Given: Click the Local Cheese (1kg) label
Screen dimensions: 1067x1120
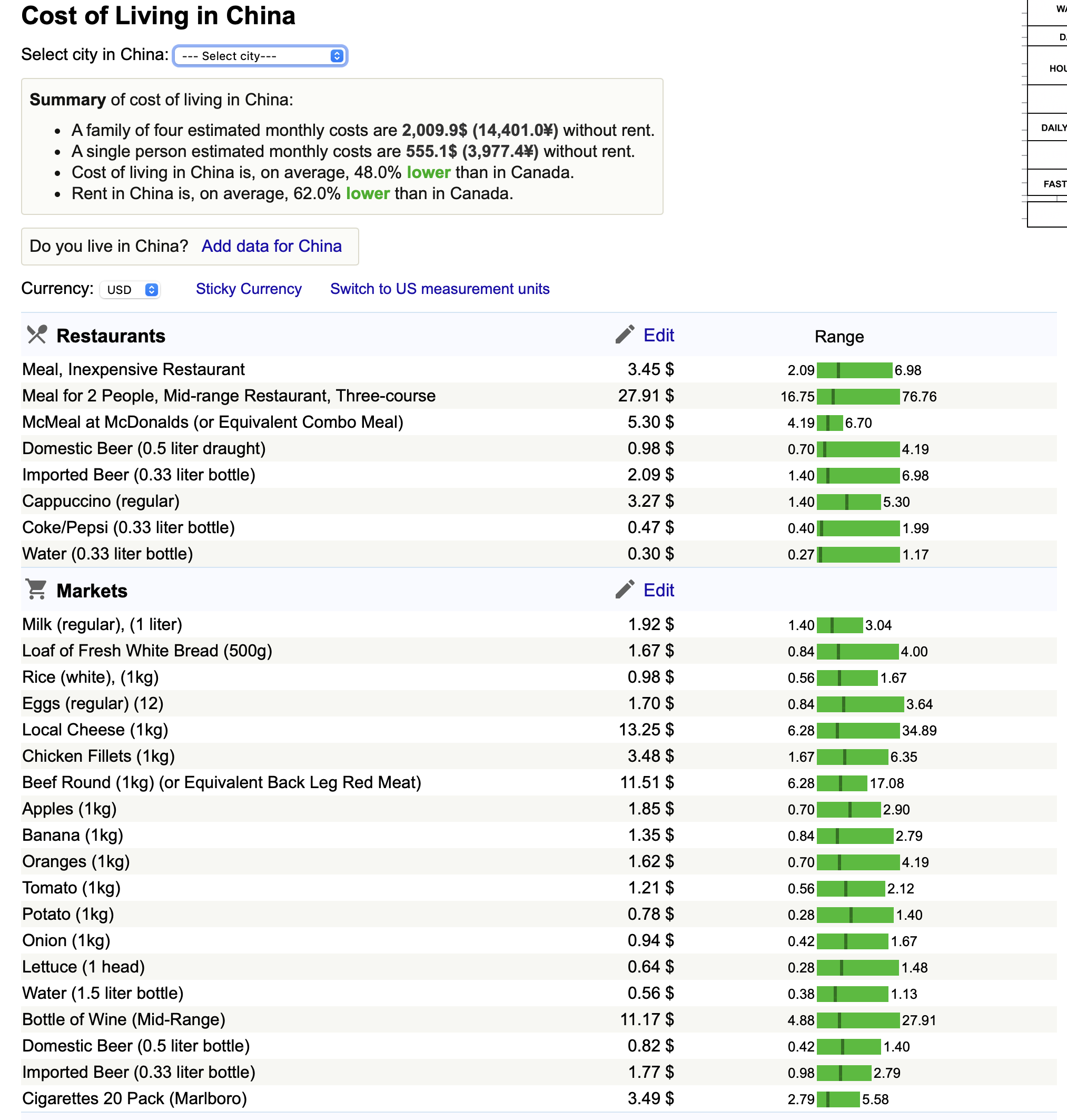Looking at the screenshot, I should [x=95, y=729].
